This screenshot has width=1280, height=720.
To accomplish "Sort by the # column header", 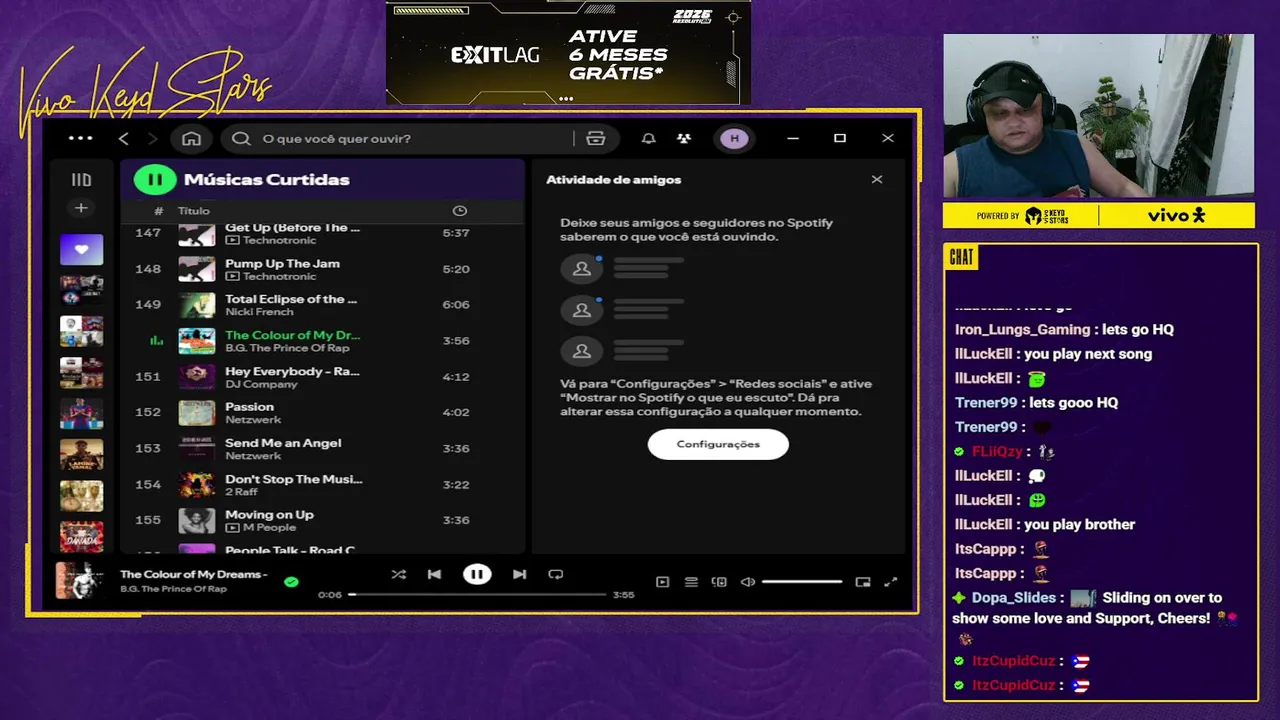I will click(158, 211).
